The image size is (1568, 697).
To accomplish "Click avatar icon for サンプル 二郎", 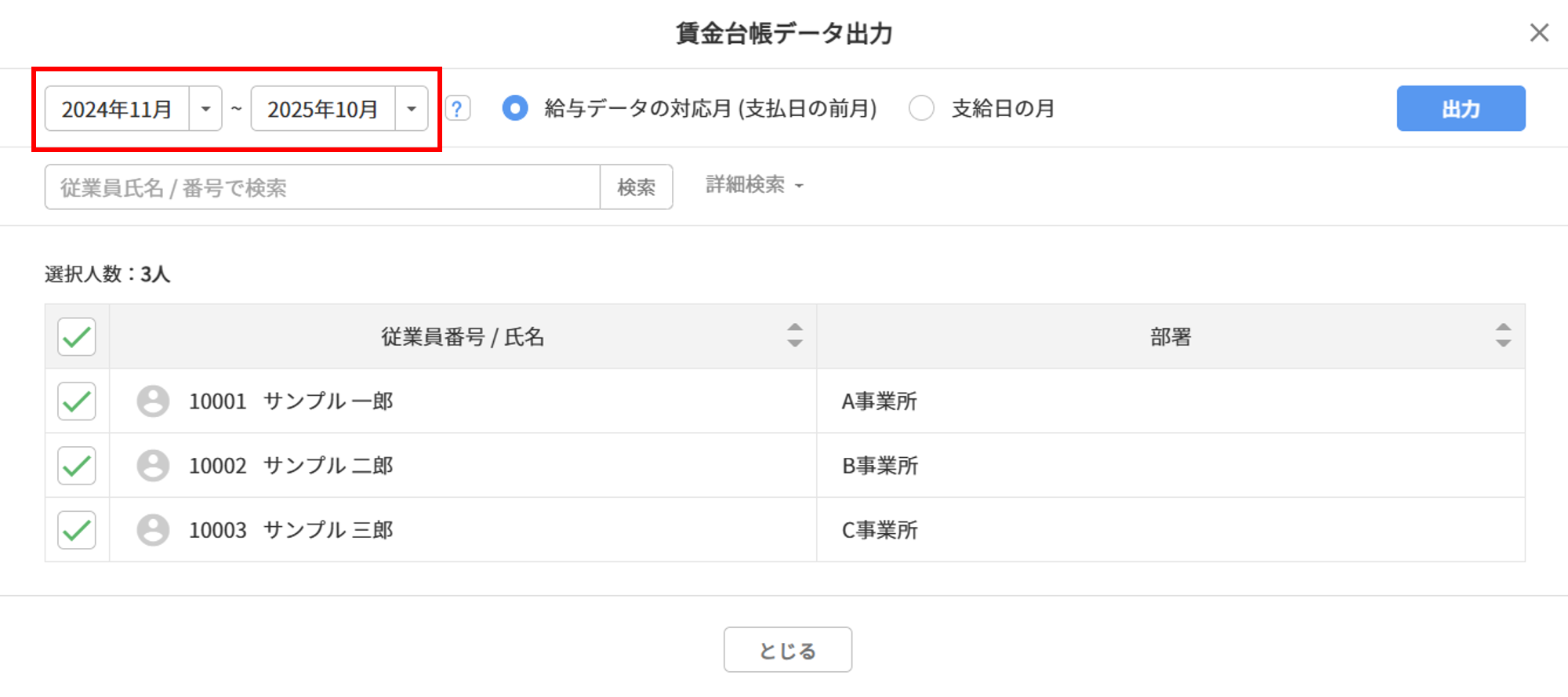I will (153, 466).
